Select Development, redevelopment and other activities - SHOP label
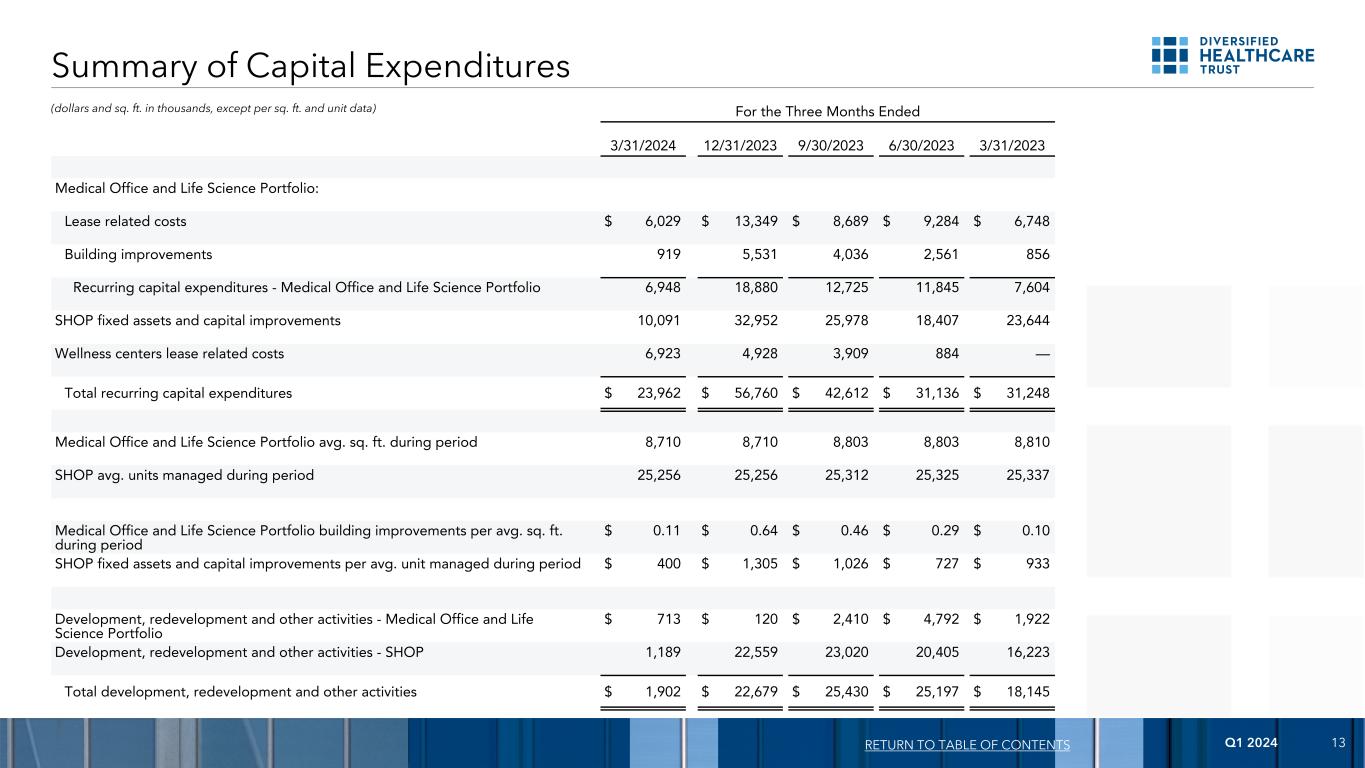The height and width of the screenshot is (768, 1365). click(x=239, y=653)
